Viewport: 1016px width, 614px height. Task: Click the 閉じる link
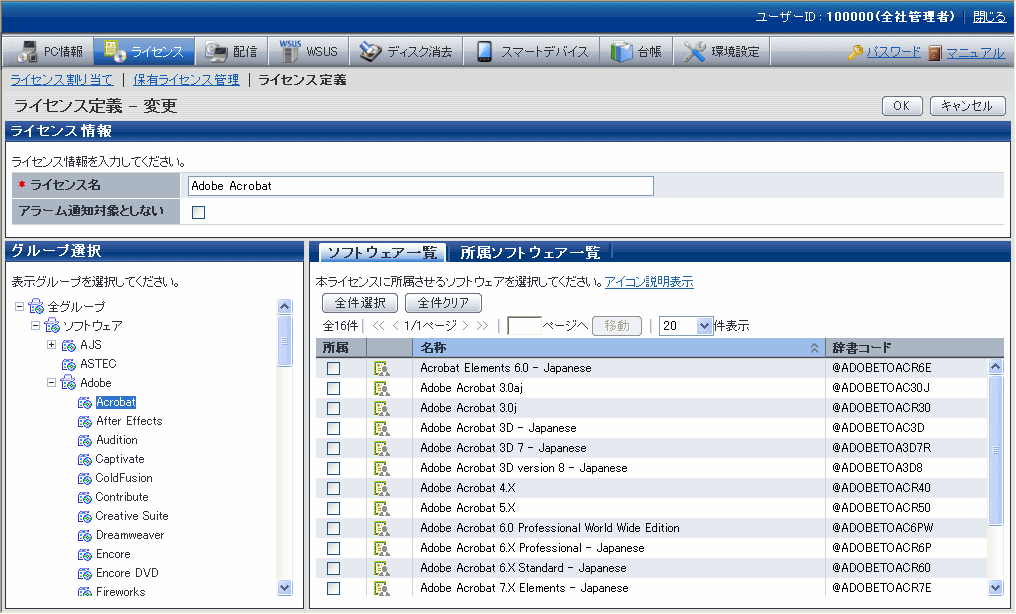pyautogui.click(x=989, y=17)
